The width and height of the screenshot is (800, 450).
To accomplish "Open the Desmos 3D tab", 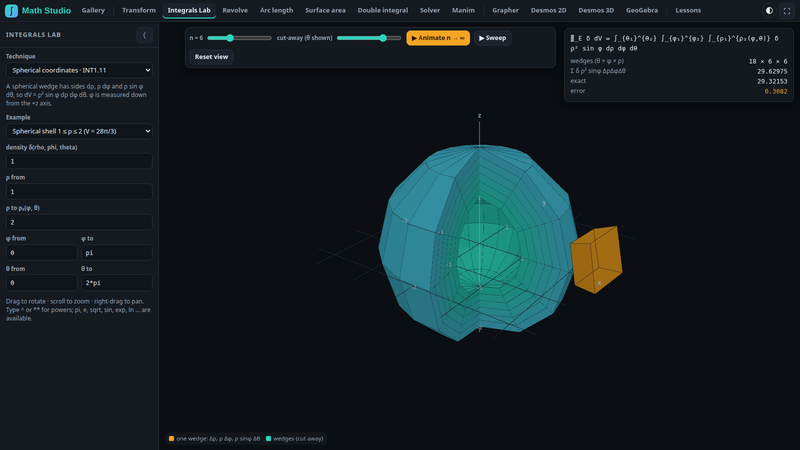I will [596, 10].
